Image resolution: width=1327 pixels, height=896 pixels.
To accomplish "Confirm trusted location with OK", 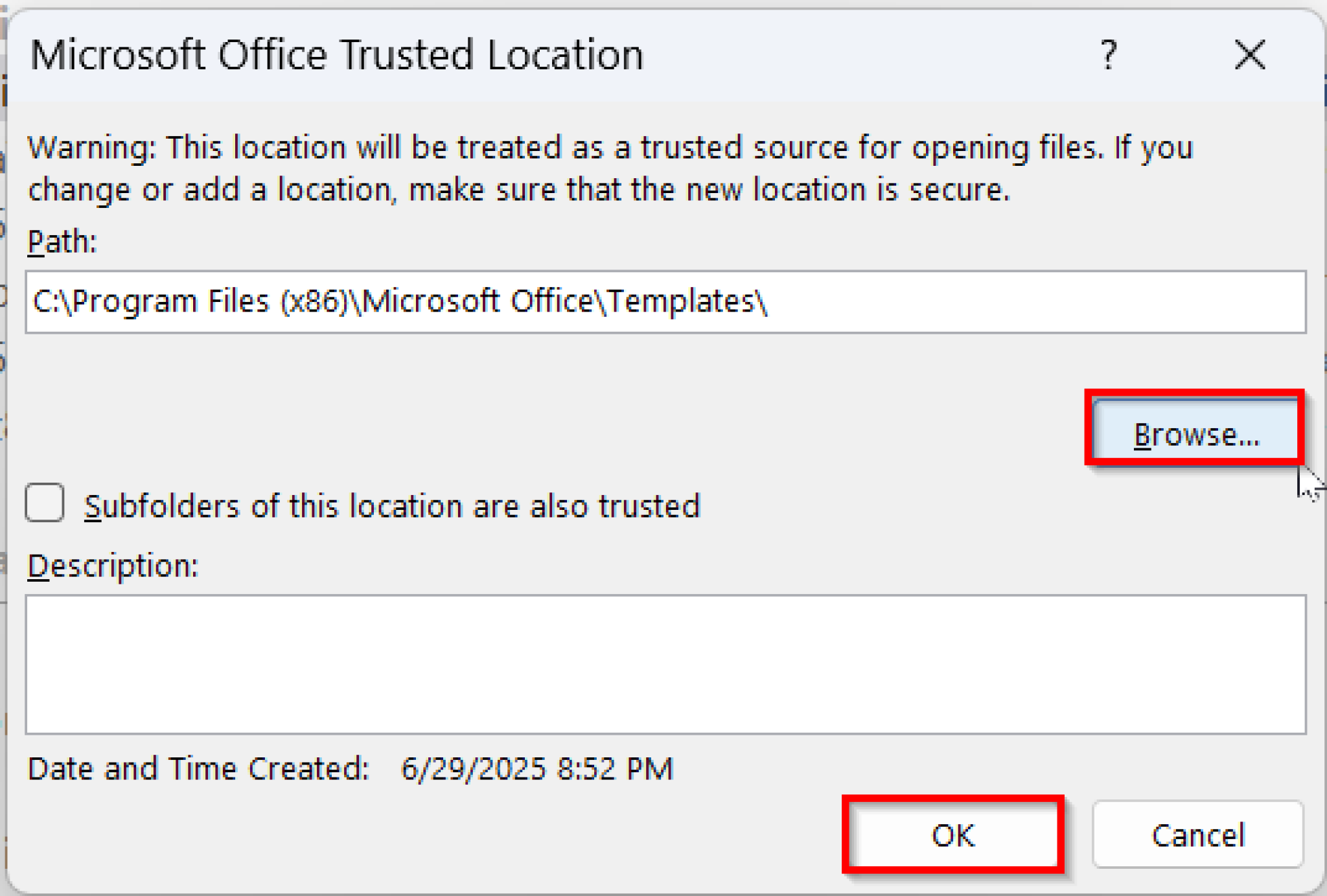I will [951, 834].
